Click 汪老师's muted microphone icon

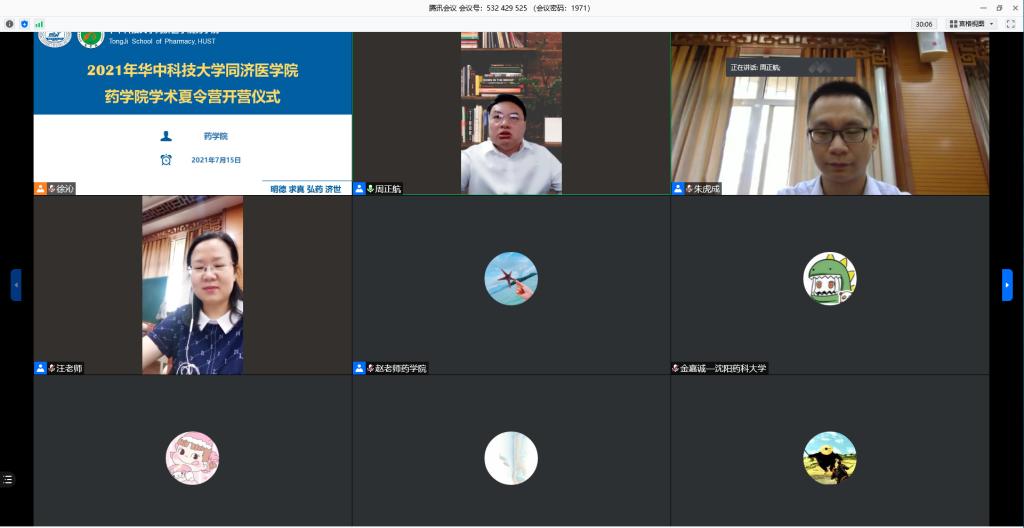52,368
